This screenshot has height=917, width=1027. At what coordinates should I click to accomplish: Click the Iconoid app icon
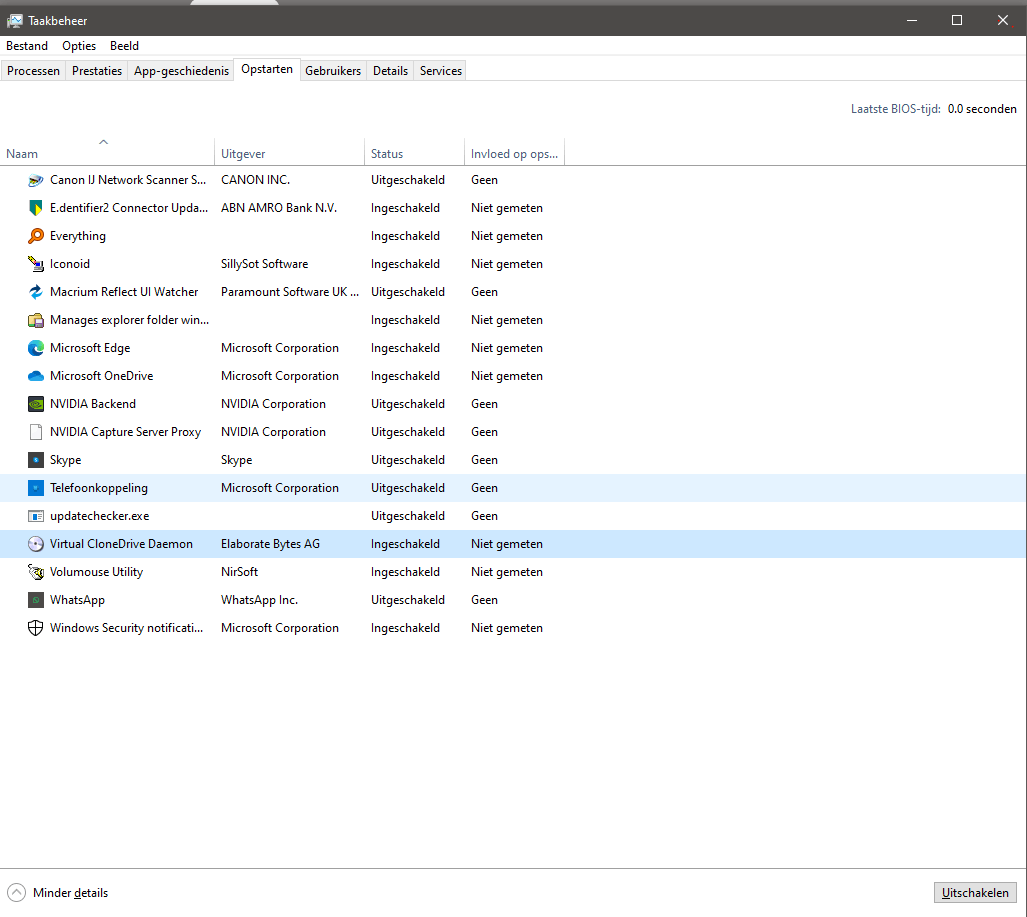pos(36,264)
